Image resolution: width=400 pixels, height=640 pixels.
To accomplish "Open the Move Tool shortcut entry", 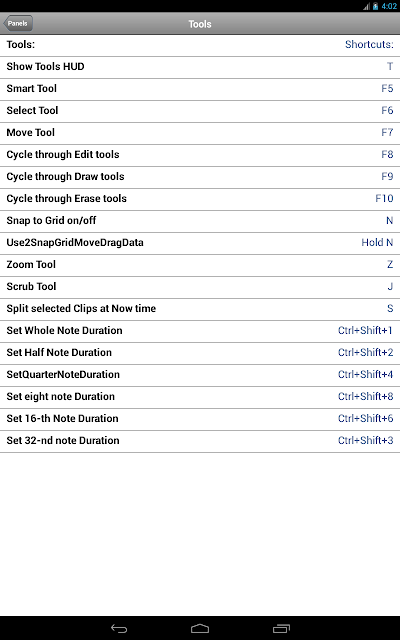I will (x=200, y=134).
